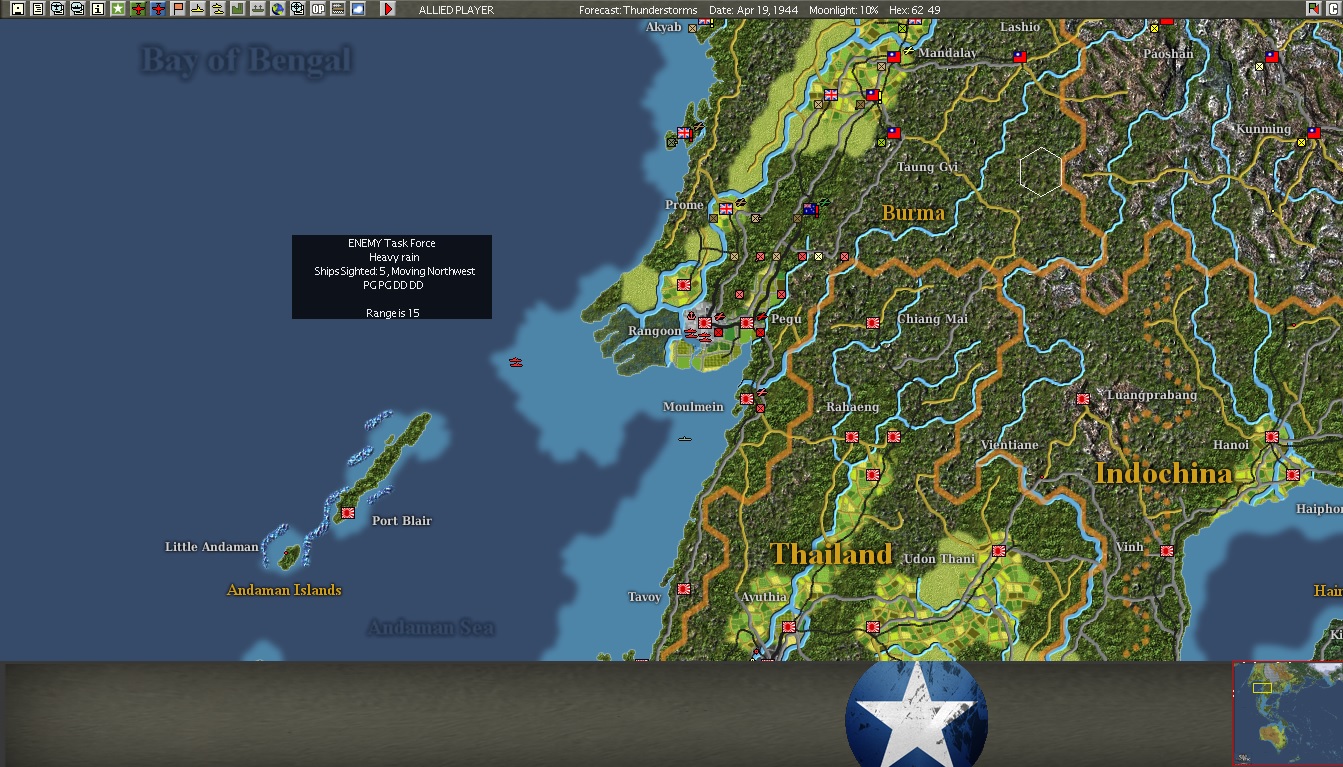
Task: Click the OP toolbar button
Action: tap(317, 9)
